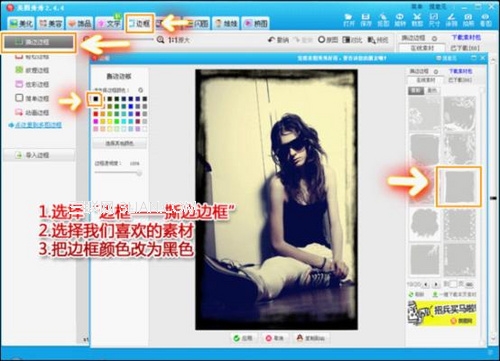Image resolution: width=500 pixels, height=361 pixels.
Task: Choose 轻松边框 in the sidebar
Action: point(32,56)
